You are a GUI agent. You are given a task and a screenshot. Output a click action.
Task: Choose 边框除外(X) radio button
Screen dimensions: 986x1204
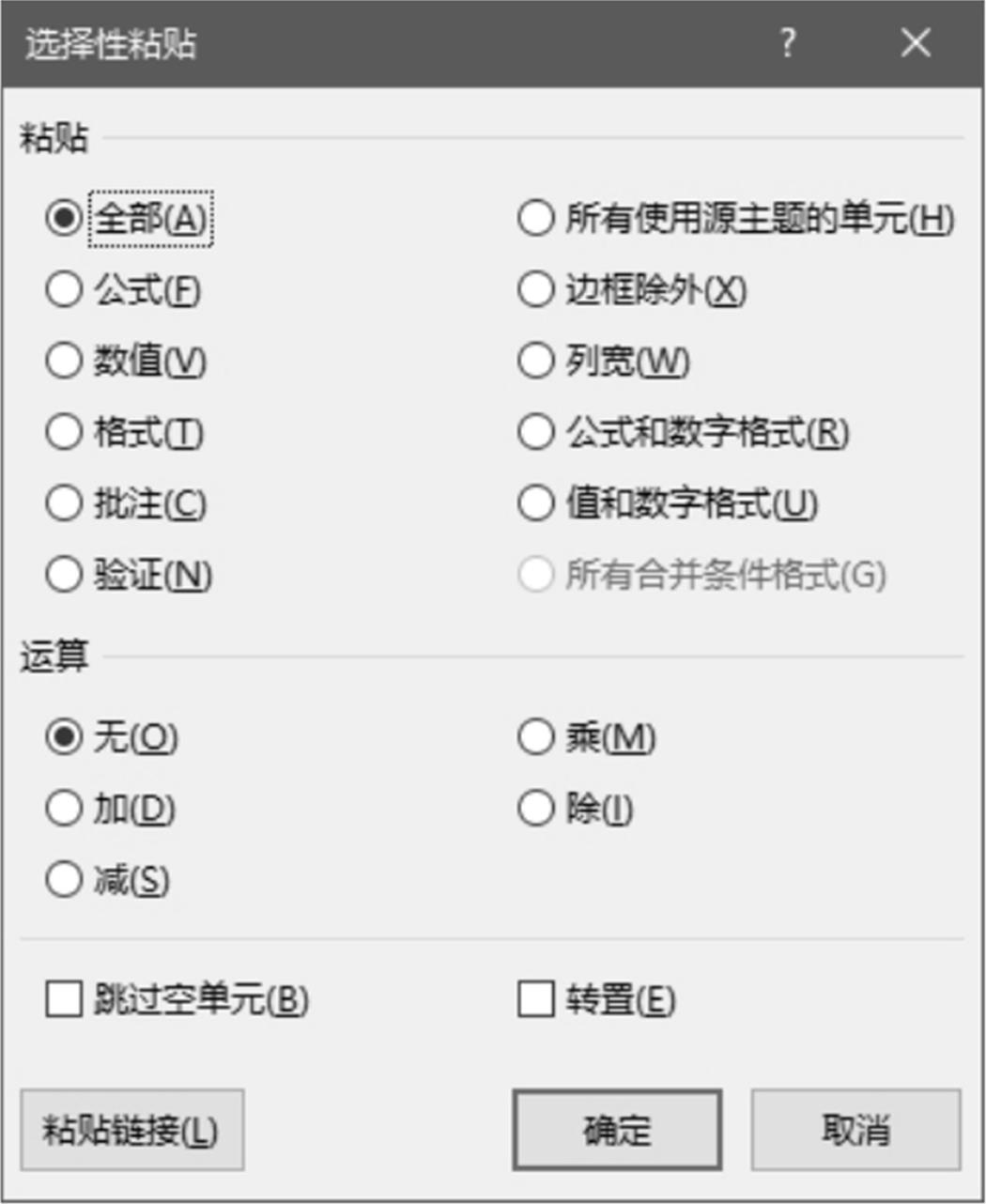[x=535, y=289]
